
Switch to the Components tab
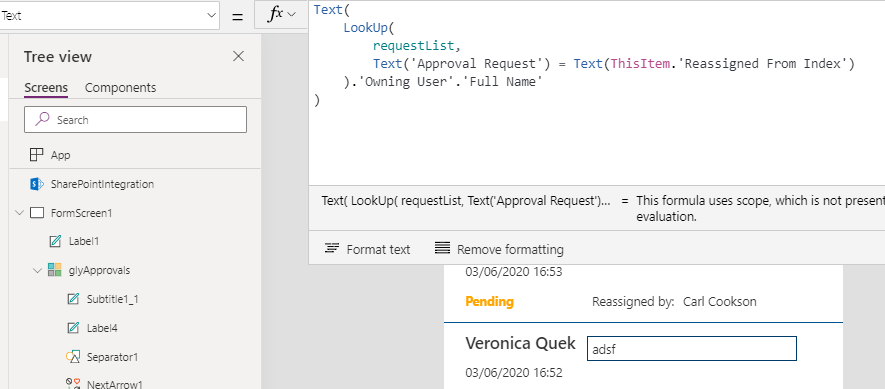pyautogui.click(x=120, y=88)
